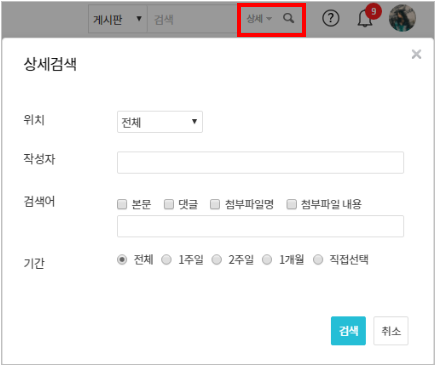Click the blue 검색 button
This screenshot has height=365, width=435.
coord(348,331)
